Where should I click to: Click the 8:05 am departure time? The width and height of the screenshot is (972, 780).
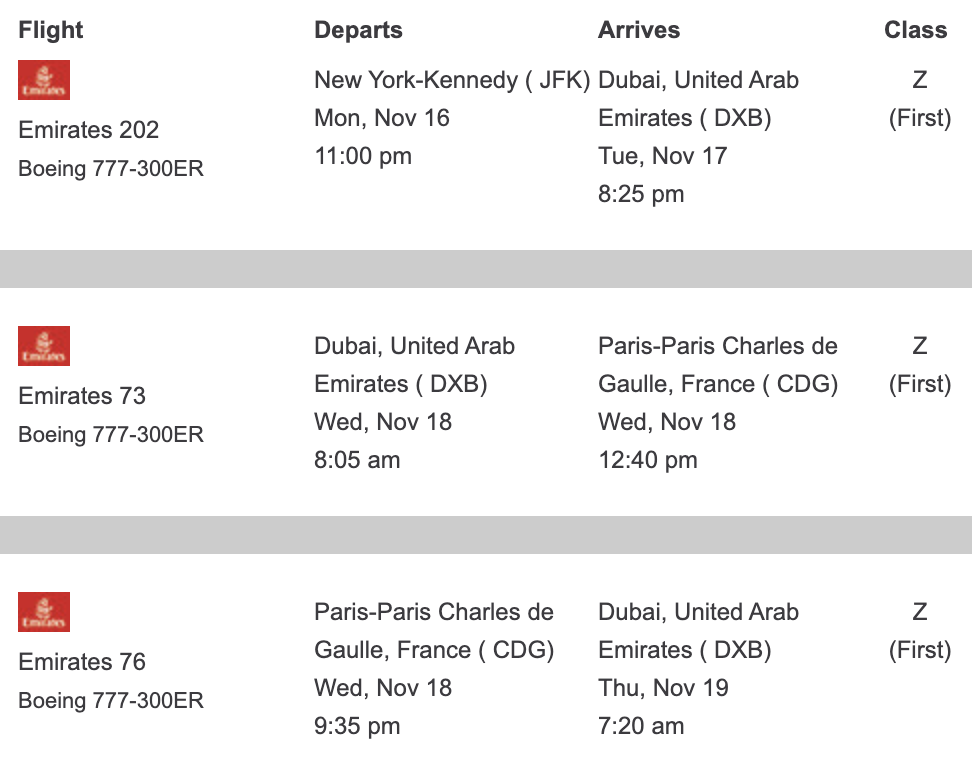(x=357, y=460)
